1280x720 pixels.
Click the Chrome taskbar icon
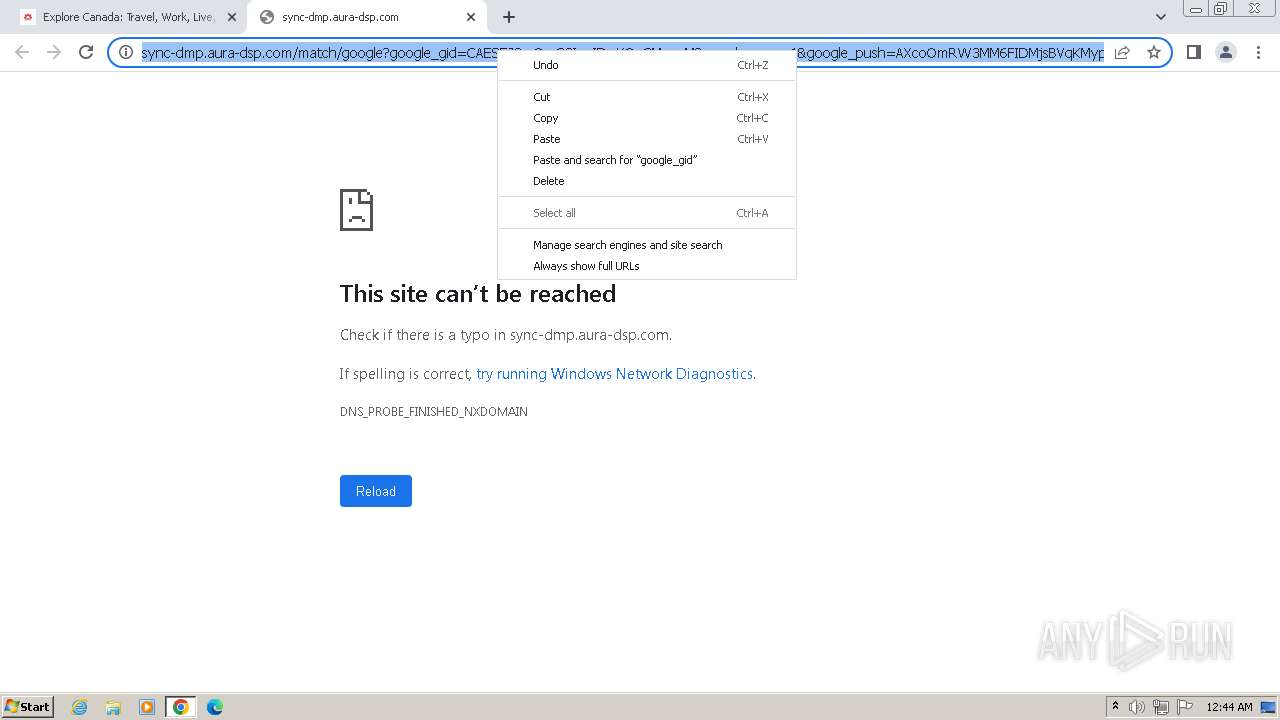(181, 707)
